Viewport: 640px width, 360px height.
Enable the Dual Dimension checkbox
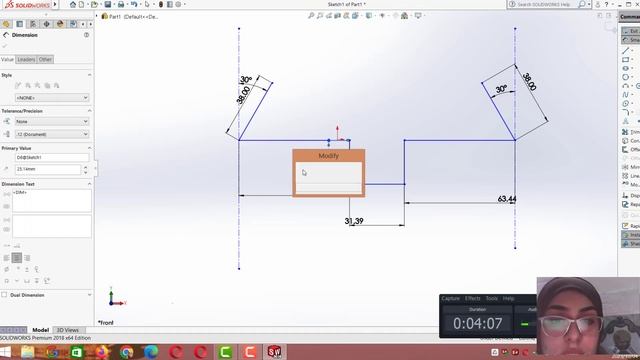[4, 295]
